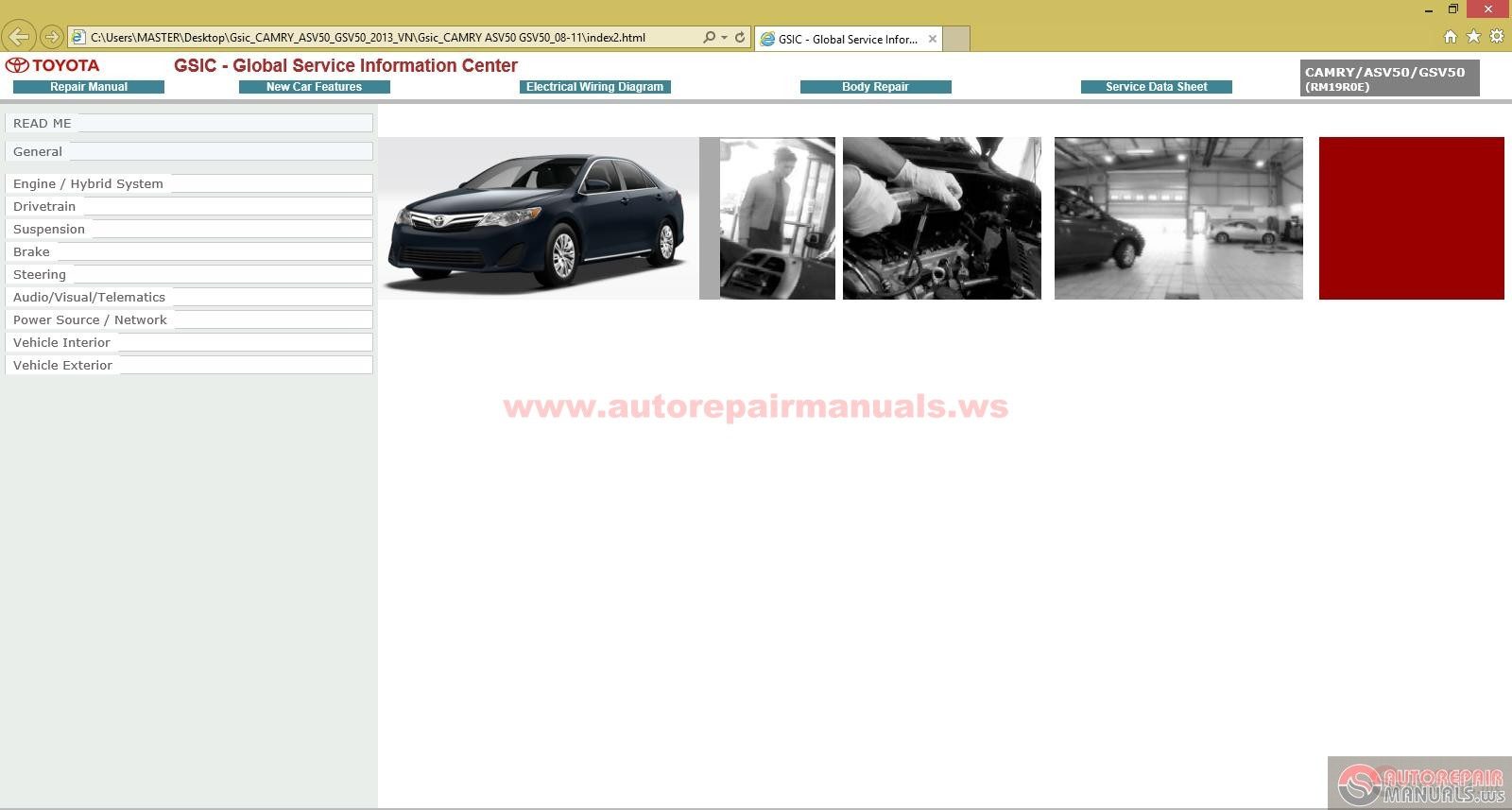Open Brake category
Screen dimensions: 1512x810
coord(189,251)
